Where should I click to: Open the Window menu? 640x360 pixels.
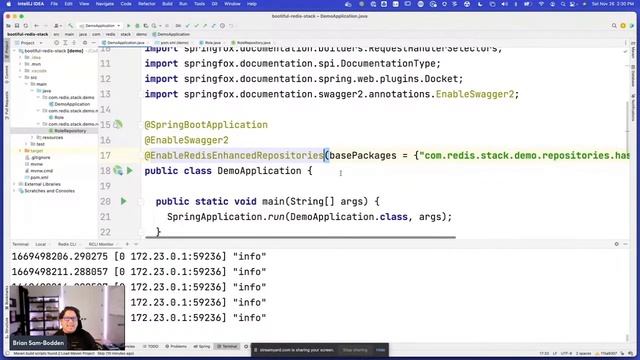tap(232, 4)
